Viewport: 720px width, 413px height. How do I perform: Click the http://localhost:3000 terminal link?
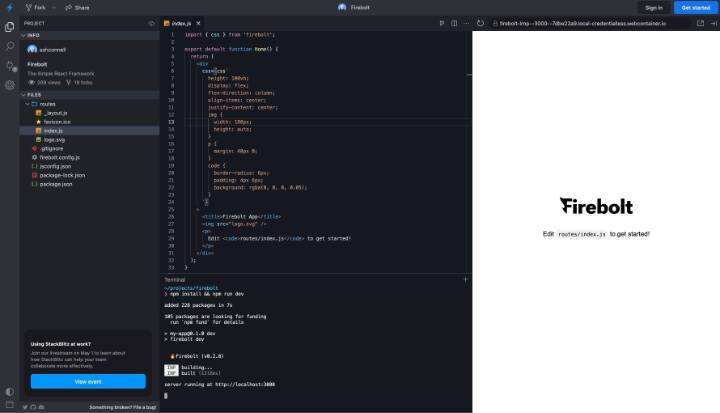pyautogui.click(x=245, y=385)
